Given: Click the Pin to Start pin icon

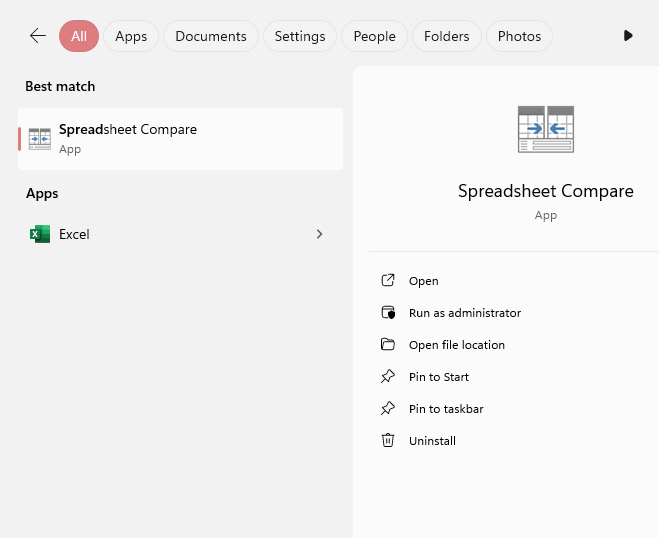Looking at the screenshot, I should (x=388, y=376).
